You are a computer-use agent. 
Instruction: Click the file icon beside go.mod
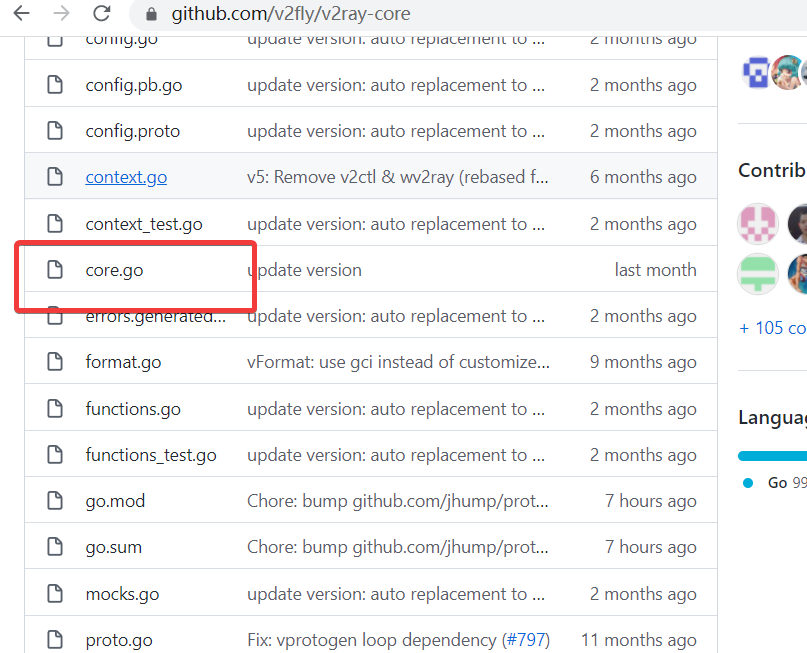(x=55, y=501)
